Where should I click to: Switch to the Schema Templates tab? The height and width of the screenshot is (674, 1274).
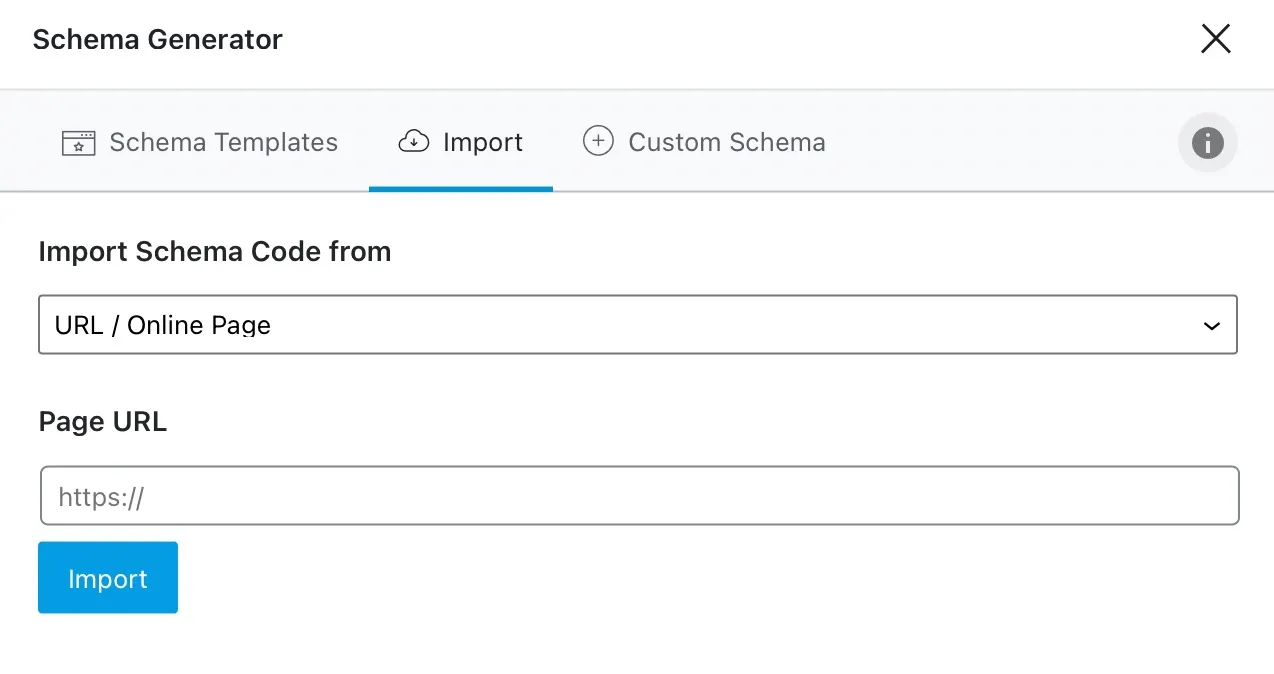pos(223,143)
